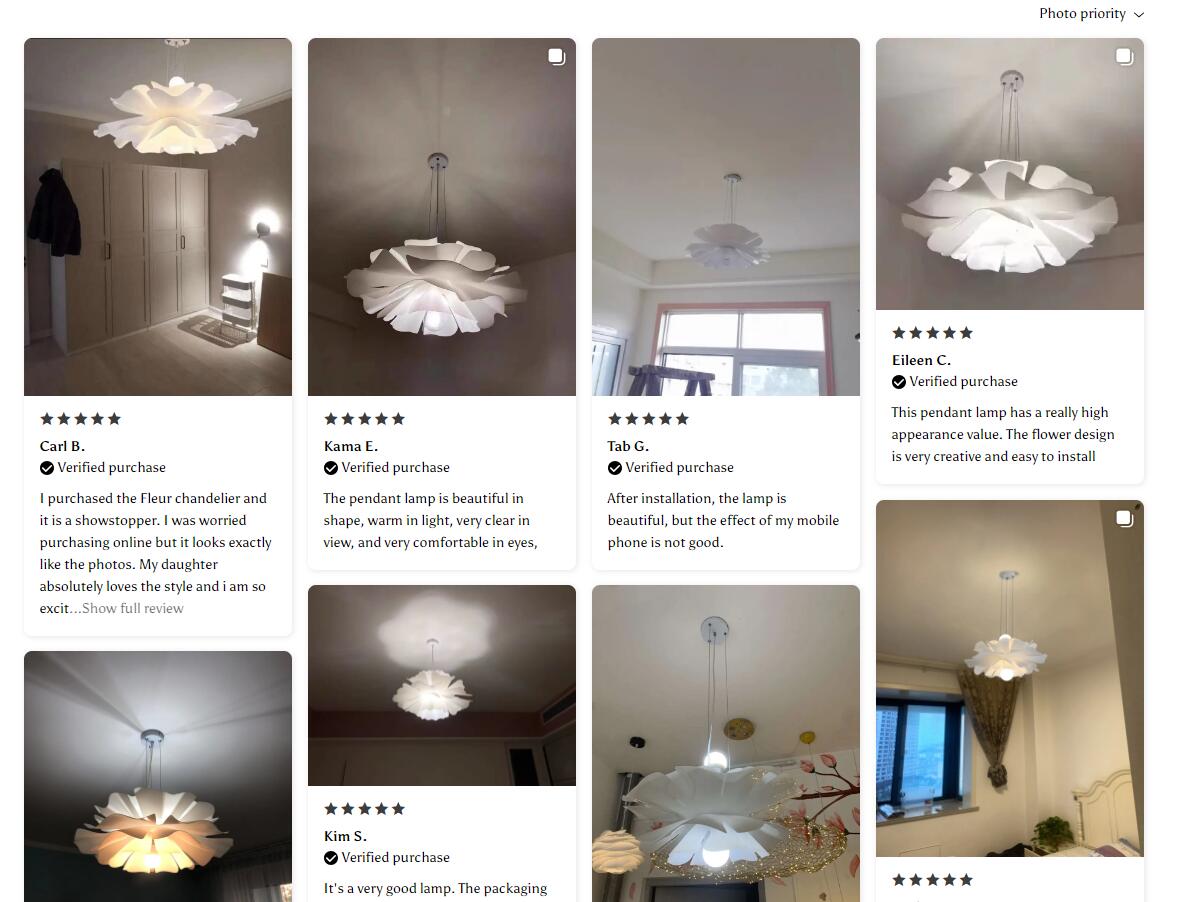Click the reviewer name Kama E.
The width and height of the screenshot is (1188, 902).
pos(351,446)
